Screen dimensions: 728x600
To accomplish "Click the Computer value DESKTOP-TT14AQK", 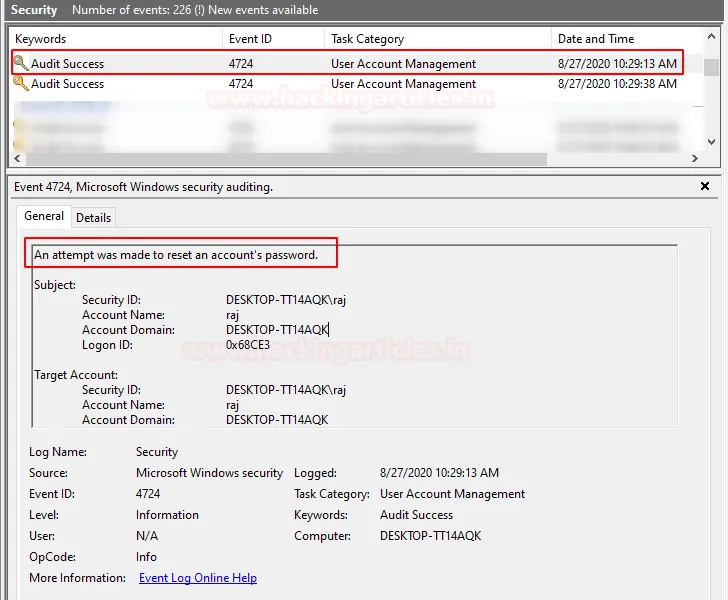I will [430, 536].
